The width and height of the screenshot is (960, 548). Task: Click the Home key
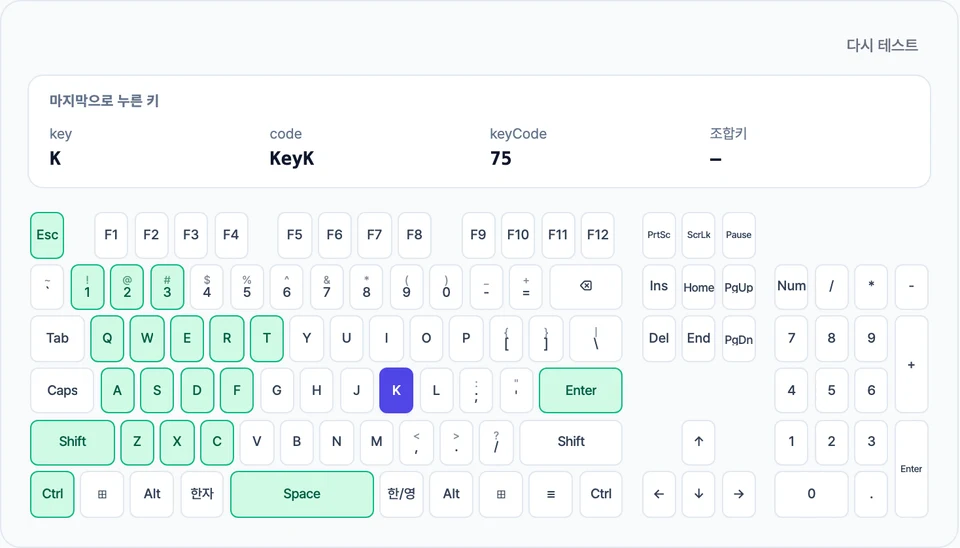(699, 287)
